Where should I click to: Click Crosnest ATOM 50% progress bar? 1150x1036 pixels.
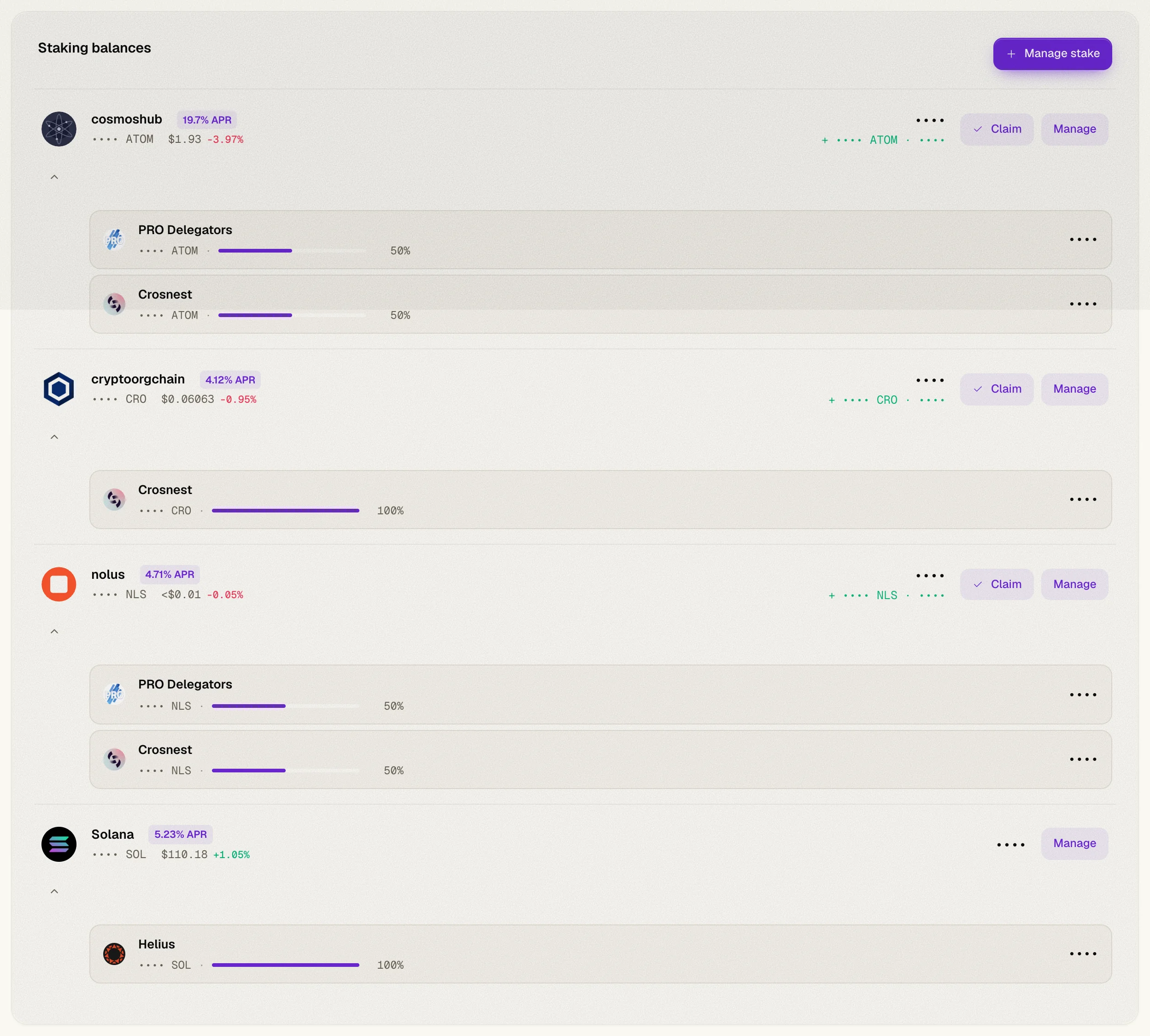pyautogui.click(x=293, y=315)
